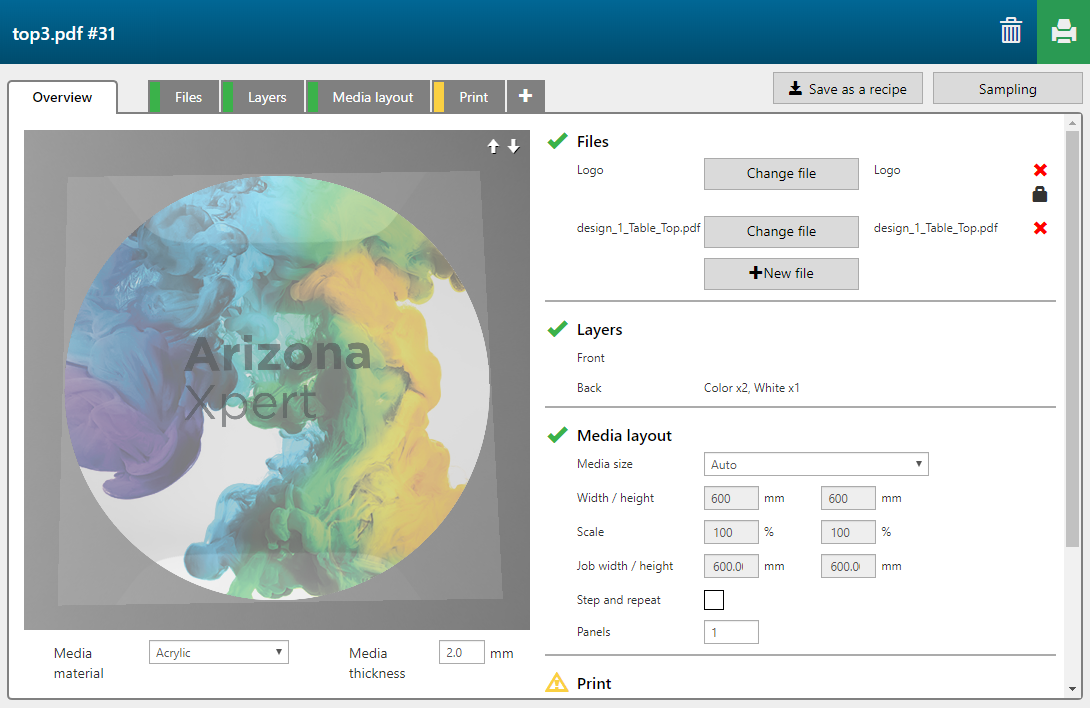
Task: Toggle the lock icon for Logo file
Action: (x=1040, y=194)
